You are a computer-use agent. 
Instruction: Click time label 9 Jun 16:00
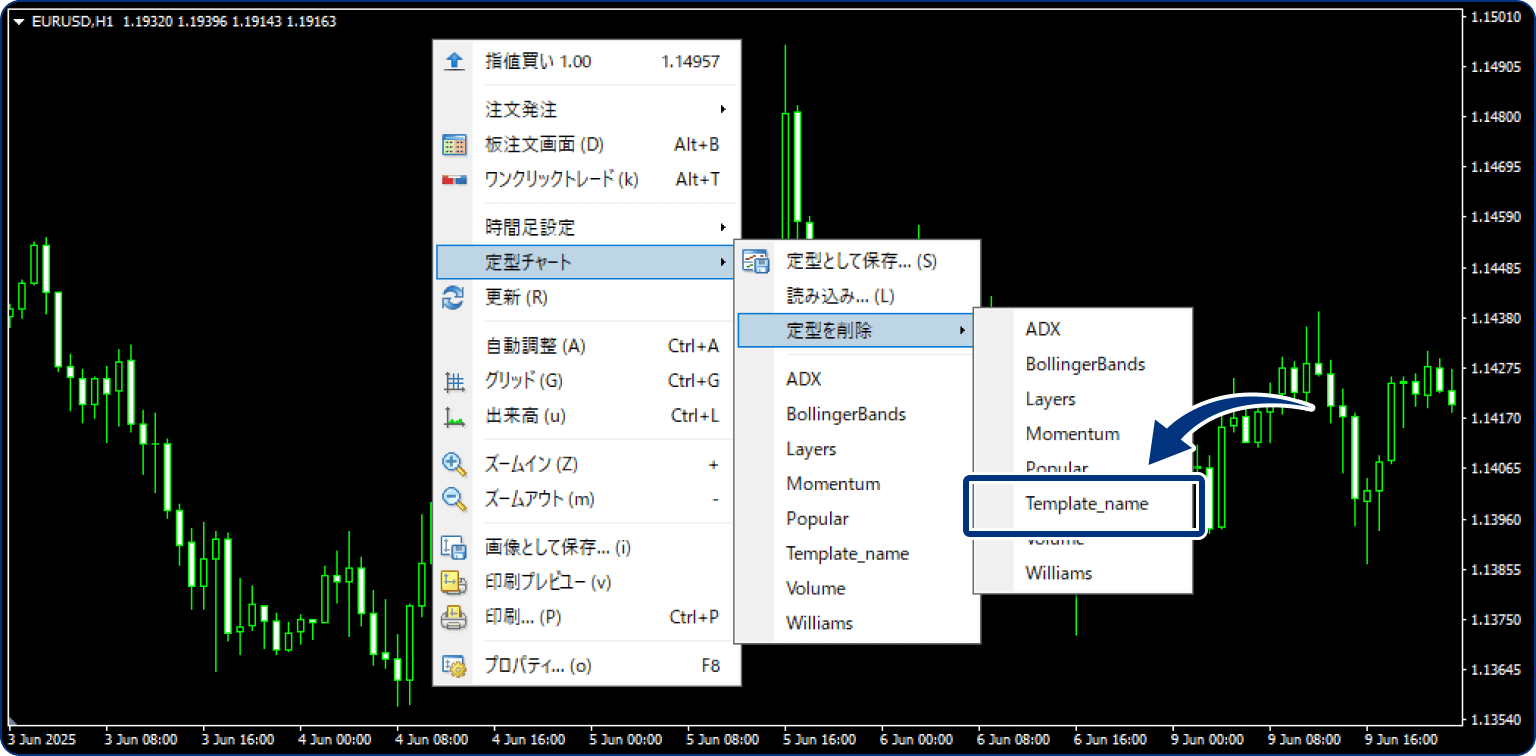[1403, 740]
